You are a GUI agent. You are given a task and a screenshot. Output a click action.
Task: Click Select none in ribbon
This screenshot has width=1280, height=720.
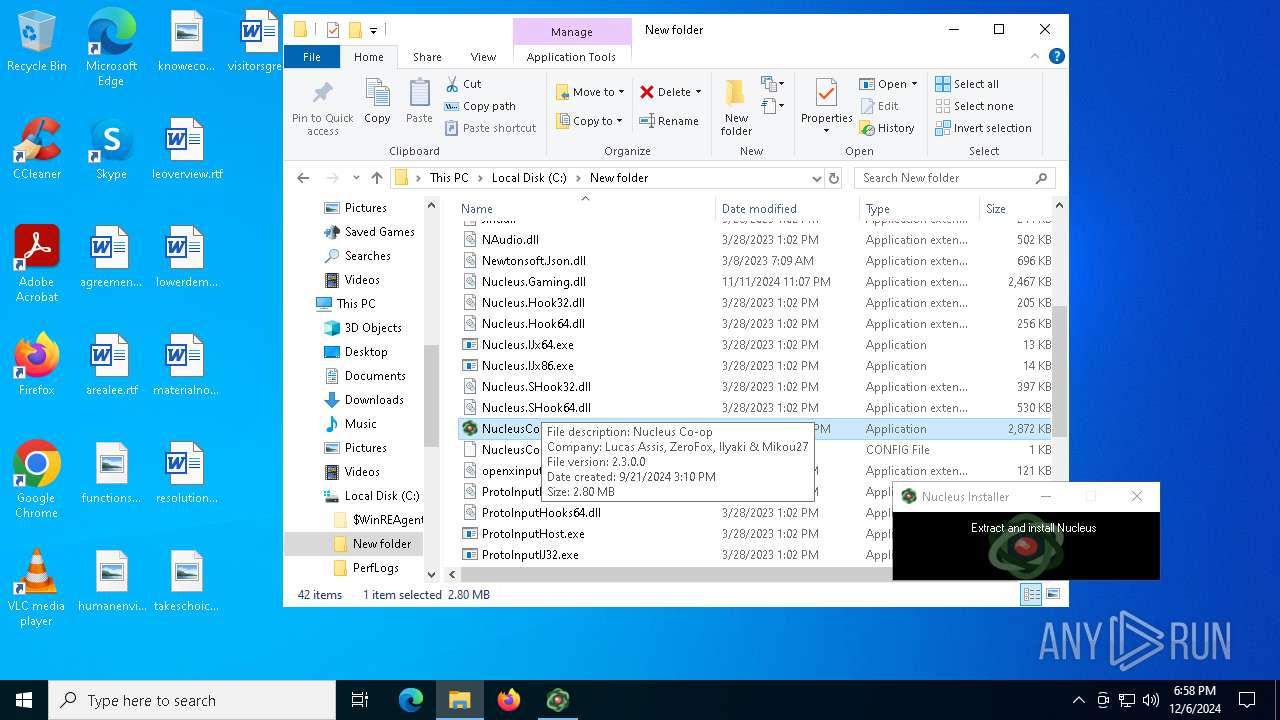click(x=974, y=106)
